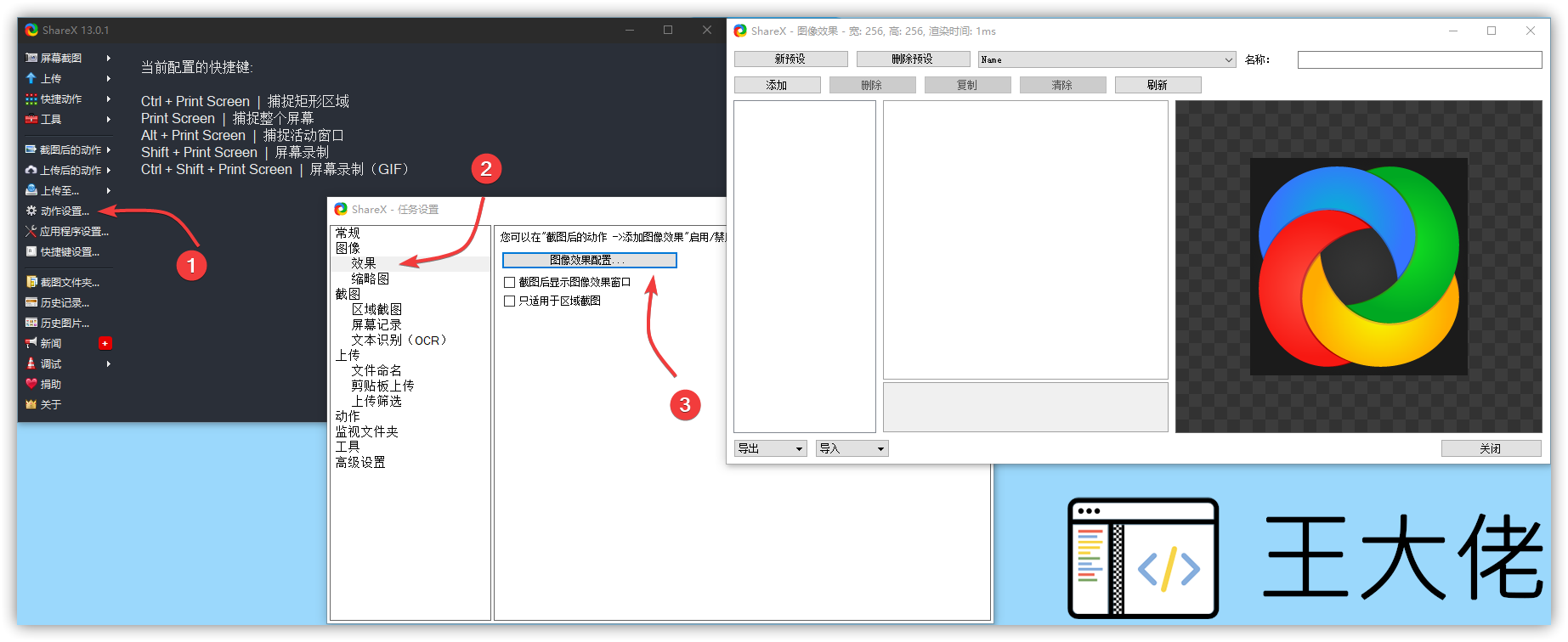Click the 刷新 button
Image resolution: width=1568 pixels, height=642 pixels.
[x=1158, y=85]
